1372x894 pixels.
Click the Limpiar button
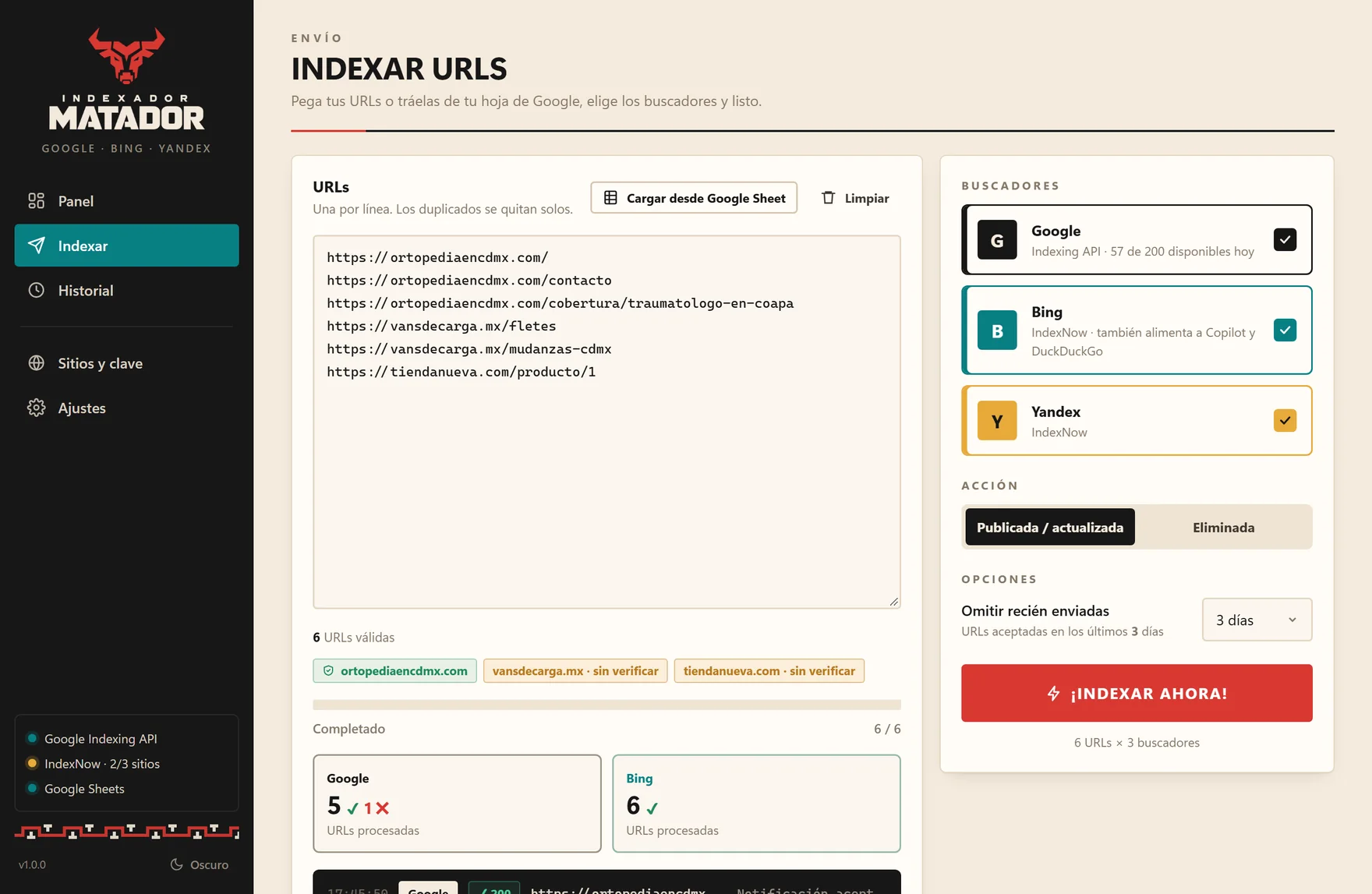point(855,198)
